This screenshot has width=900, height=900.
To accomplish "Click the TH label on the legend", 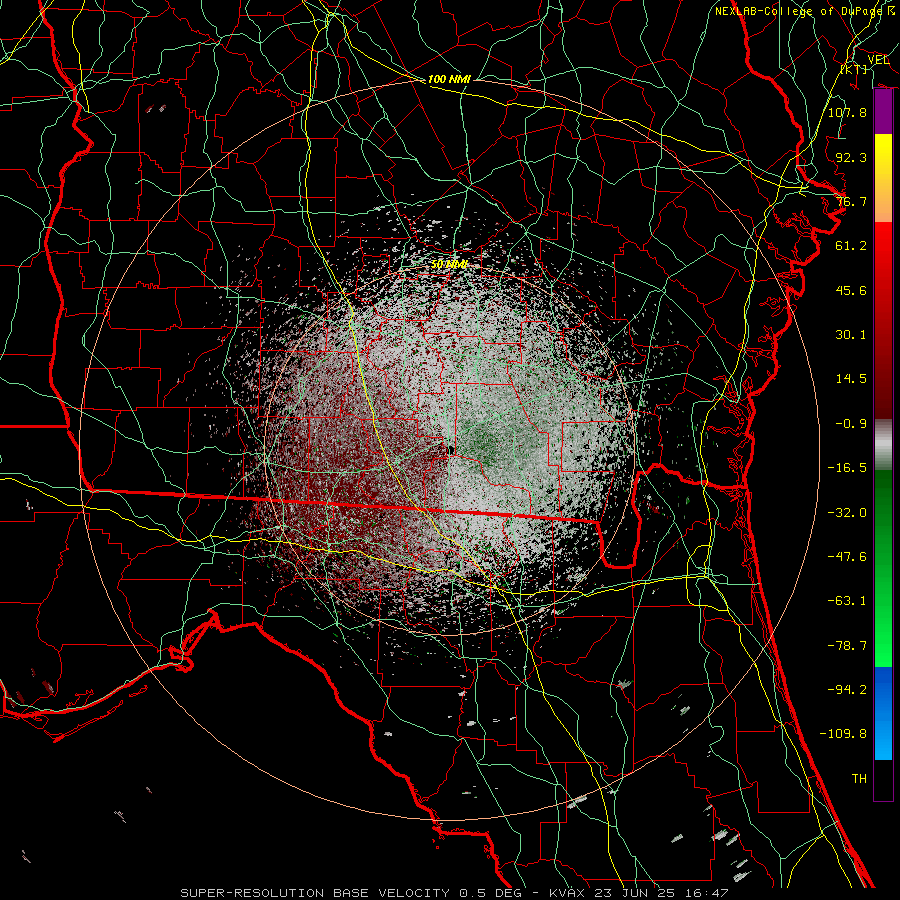I will [x=859, y=779].
